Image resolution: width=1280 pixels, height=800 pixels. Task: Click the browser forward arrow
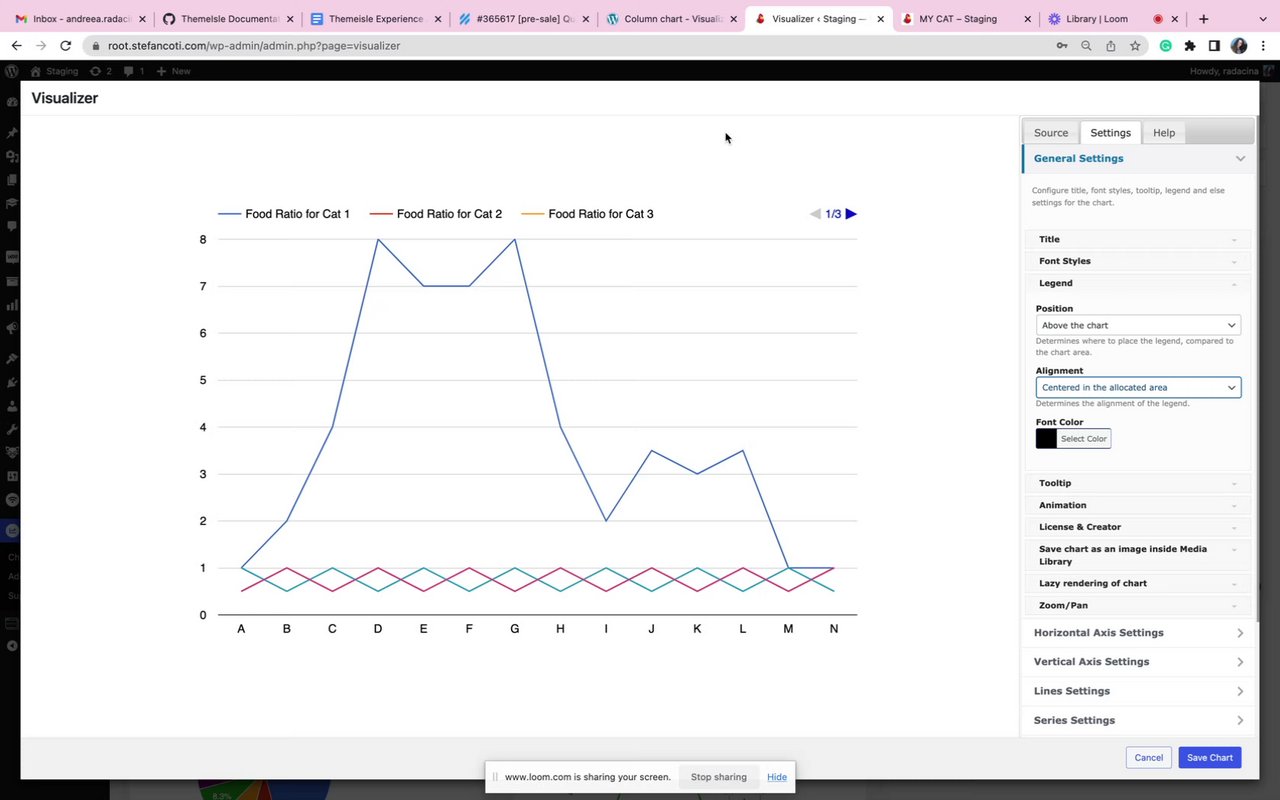point(41,45)
